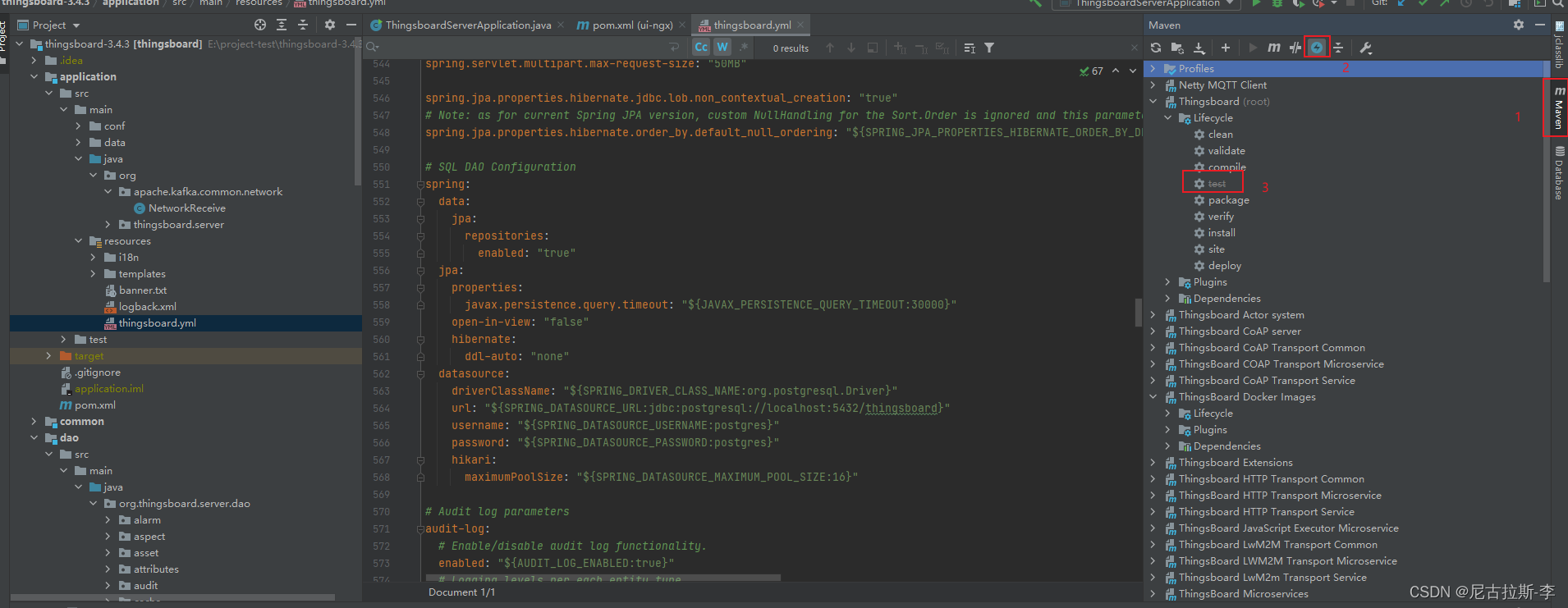Screen dimensions: 1568x608
Task: Download sources and documentation in Maven panel
Action: click(1199, 48)
